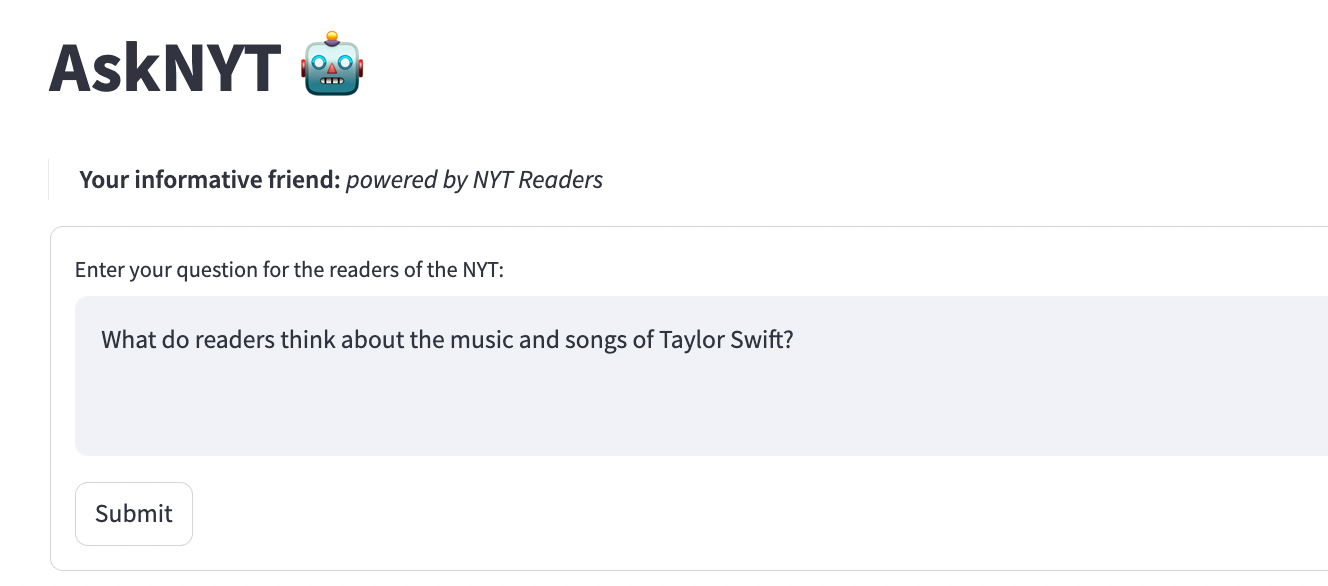
Task: Click the robot emoji icon
Action: [x=332, y=66]
